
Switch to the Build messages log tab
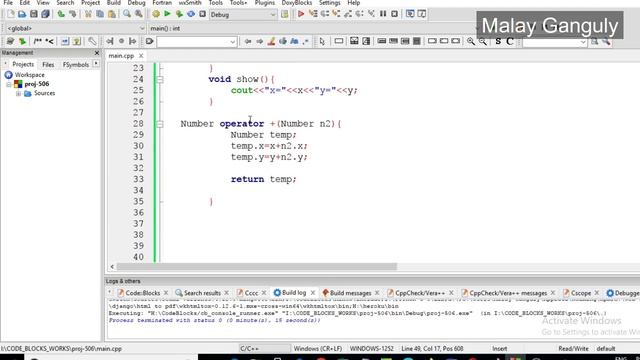(x=350, y=293)
